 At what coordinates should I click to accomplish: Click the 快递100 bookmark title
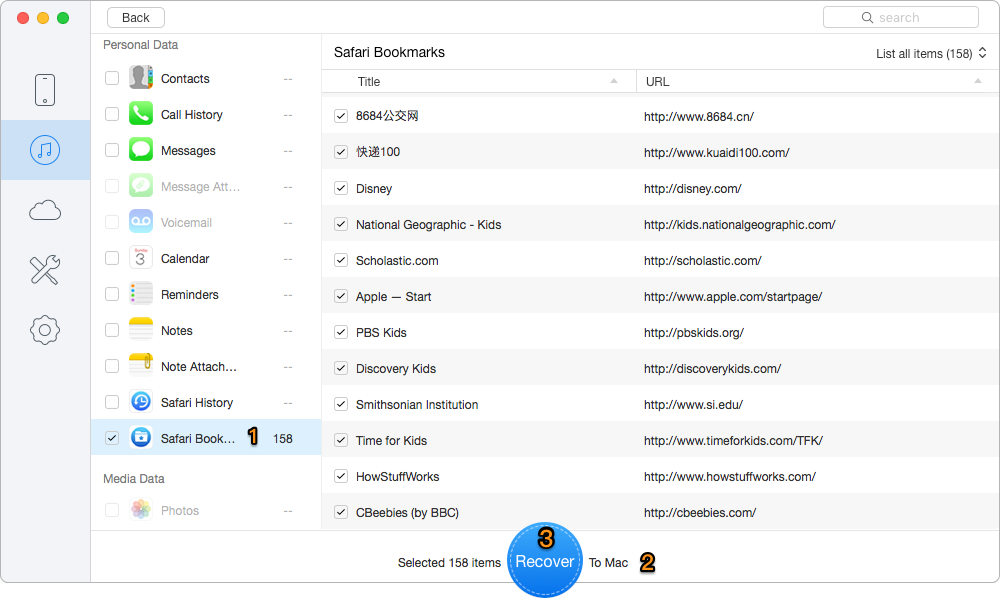378,152
